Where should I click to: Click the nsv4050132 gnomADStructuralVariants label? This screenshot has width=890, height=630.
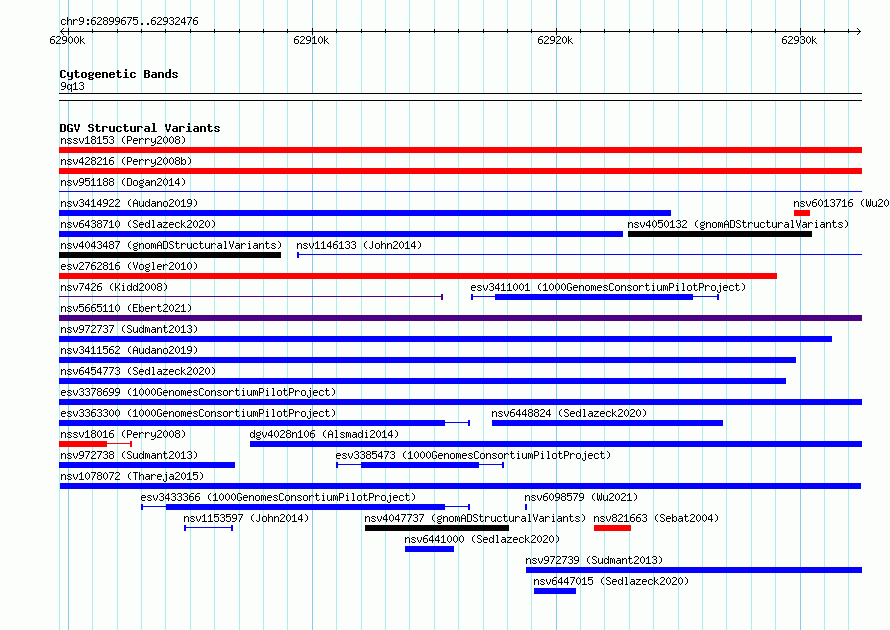[x=738, y=224]
